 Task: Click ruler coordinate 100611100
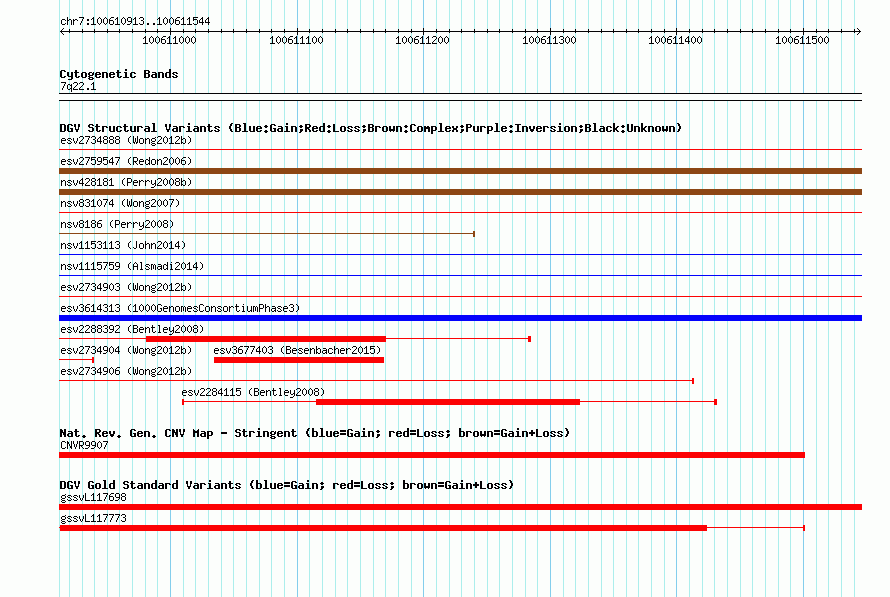pos(296,40)
